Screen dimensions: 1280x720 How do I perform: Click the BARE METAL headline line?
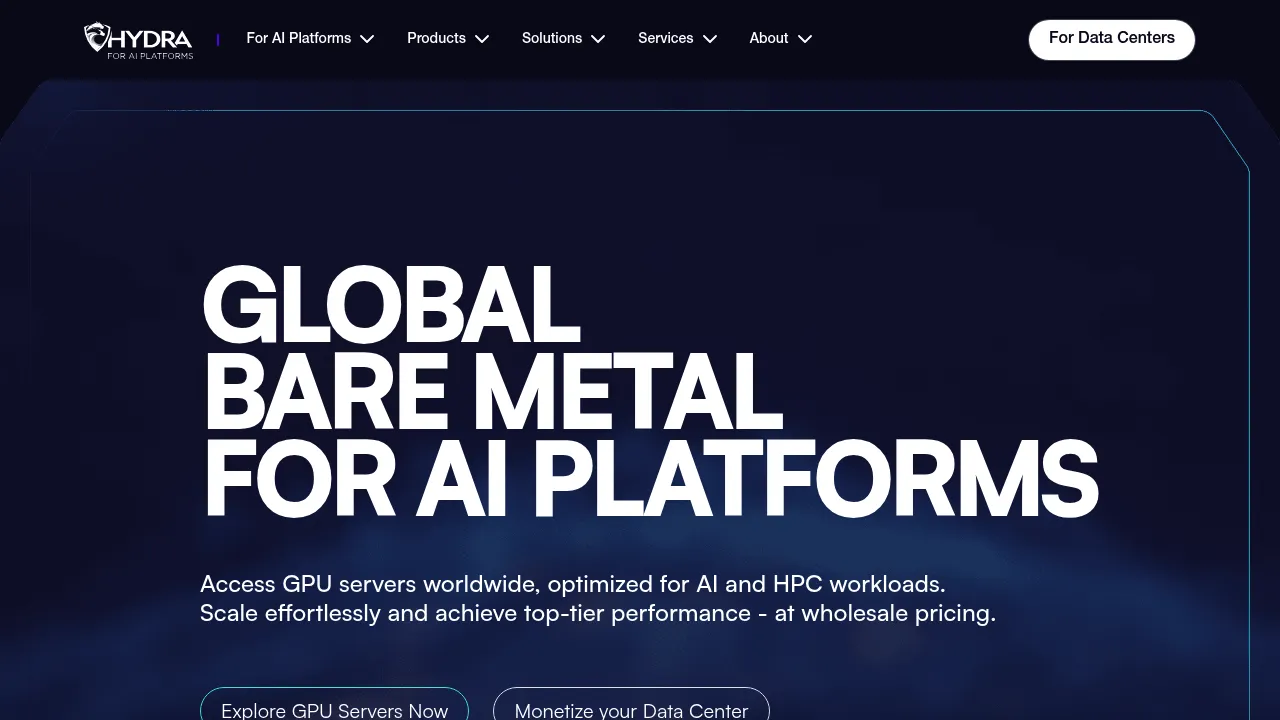(492, 392)
